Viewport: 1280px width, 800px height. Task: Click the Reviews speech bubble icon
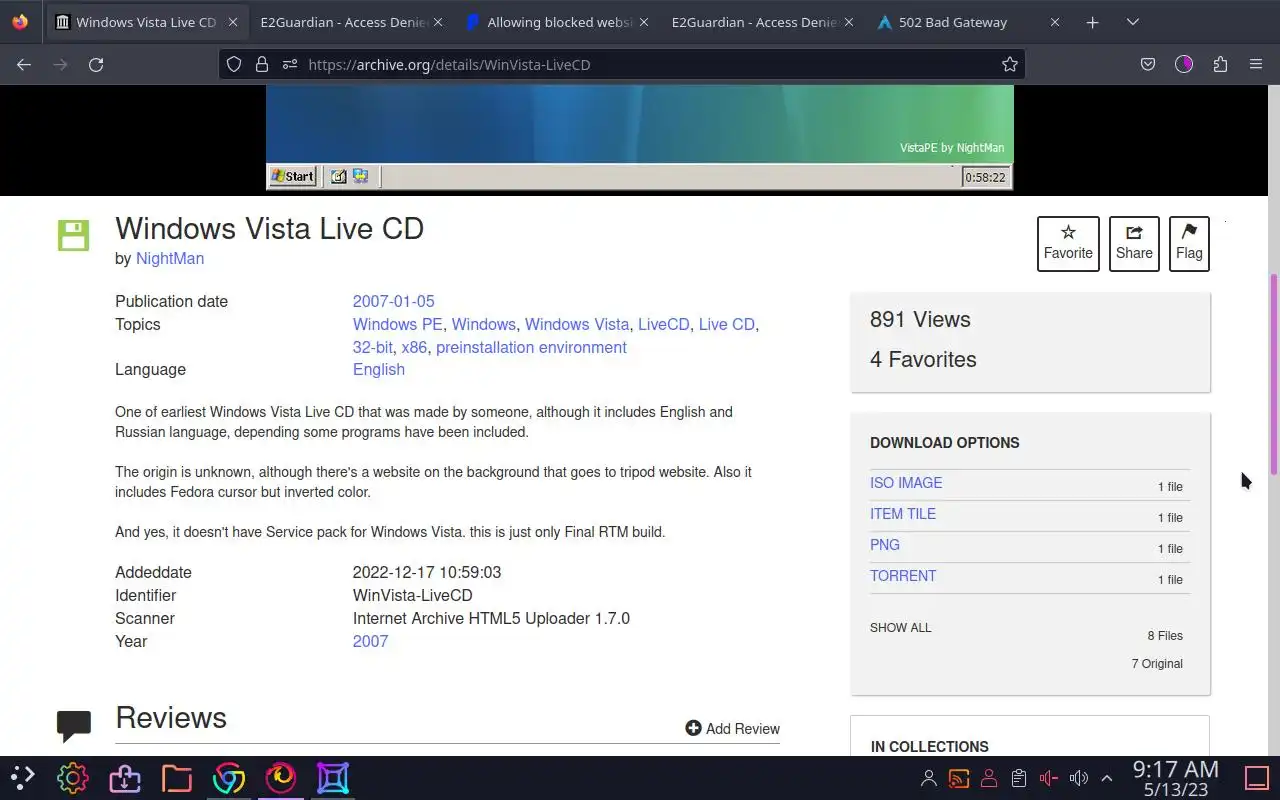[74, 726]
